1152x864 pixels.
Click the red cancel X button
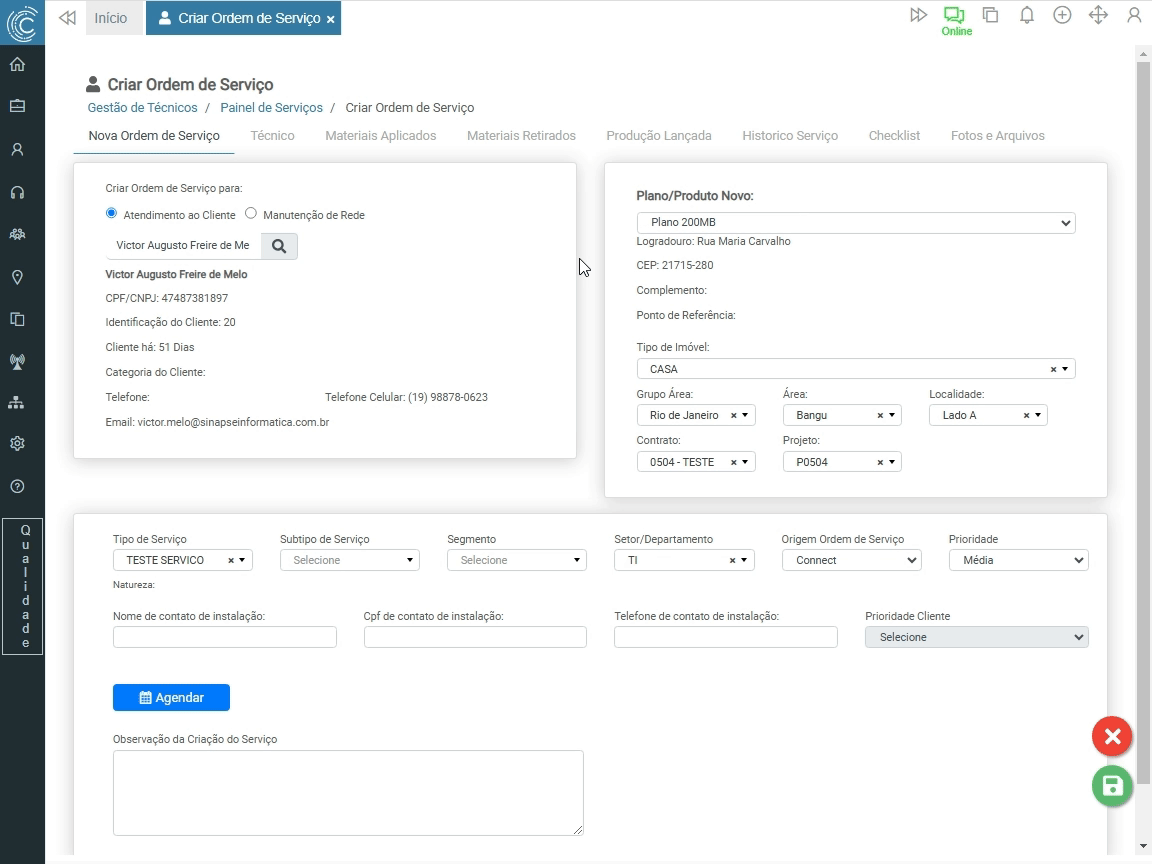coord(1112,737)
